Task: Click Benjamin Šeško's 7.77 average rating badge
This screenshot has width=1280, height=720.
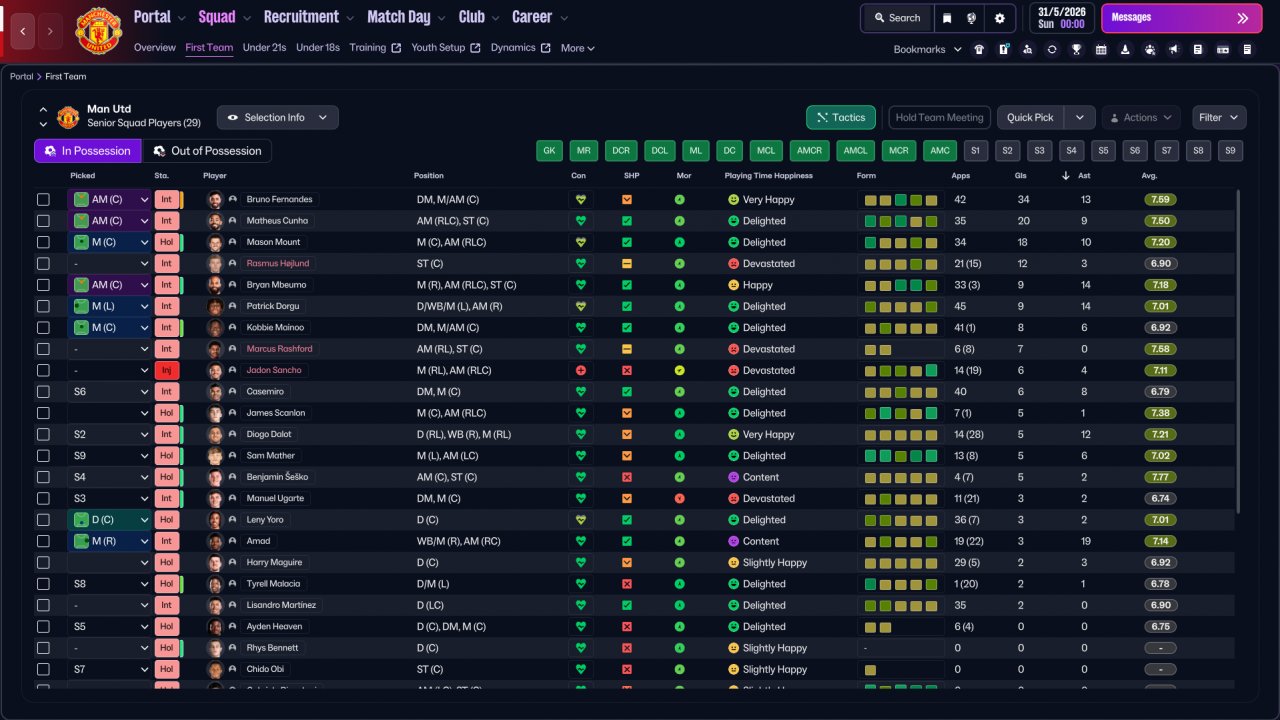Action: pos(1161,478)
